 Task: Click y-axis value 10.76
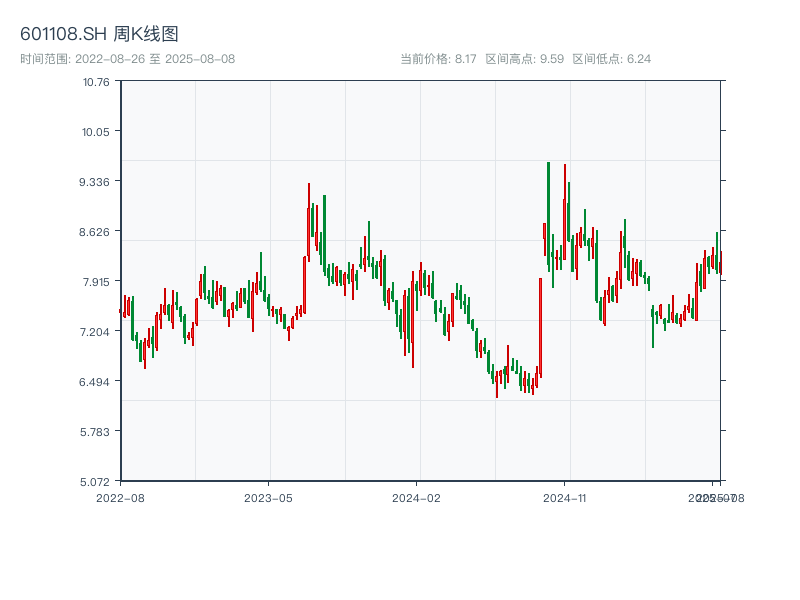pyautogui.click(x=96, y=82)
